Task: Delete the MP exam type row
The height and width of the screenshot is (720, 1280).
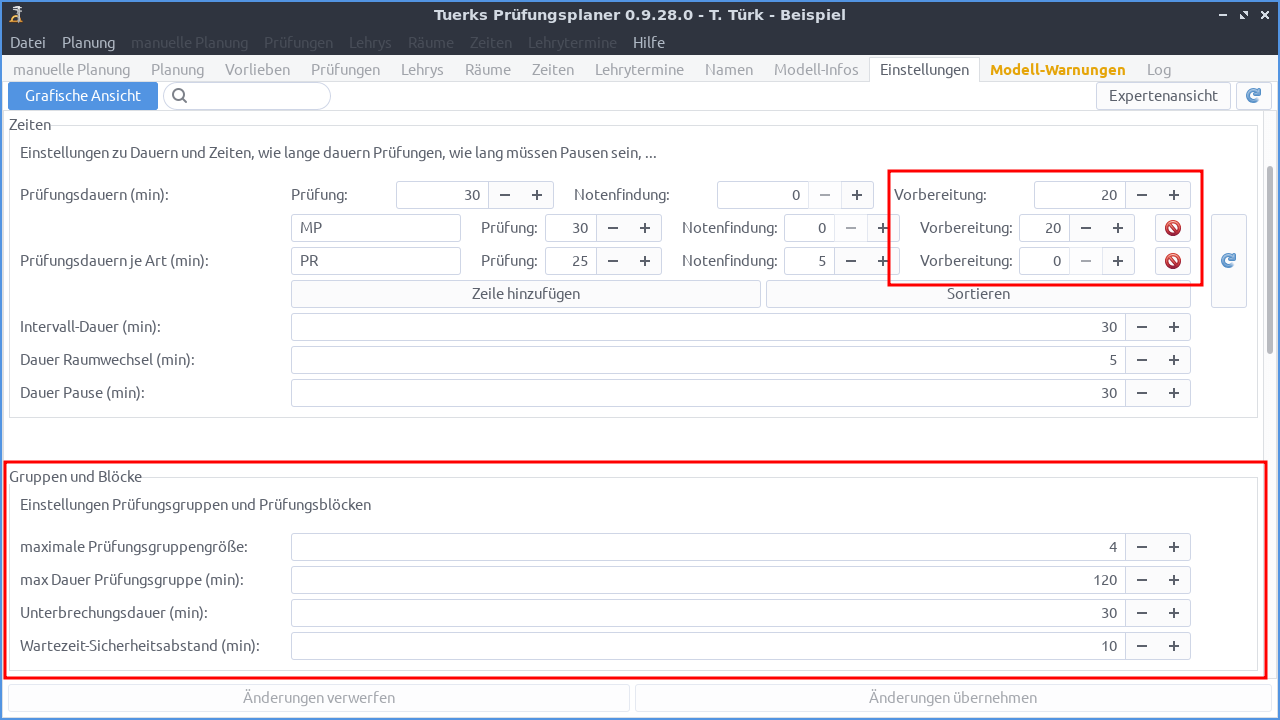Action: pyautogui.click(x=1173, y=228)
